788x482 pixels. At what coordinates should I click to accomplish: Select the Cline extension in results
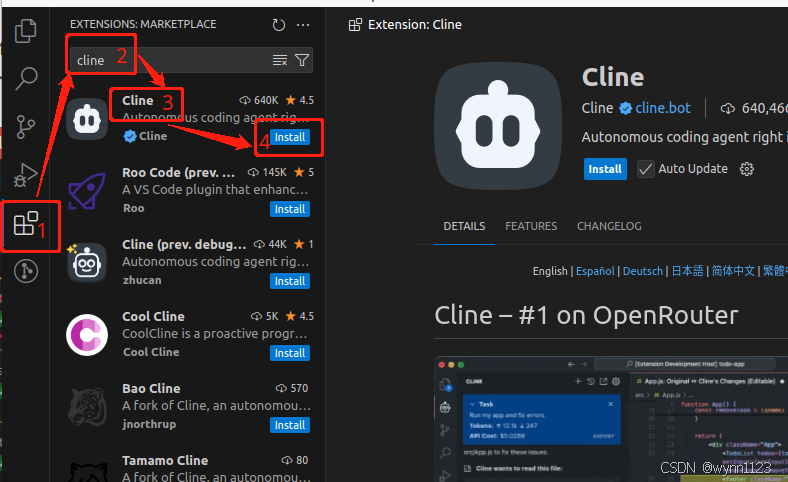(190, 119)
